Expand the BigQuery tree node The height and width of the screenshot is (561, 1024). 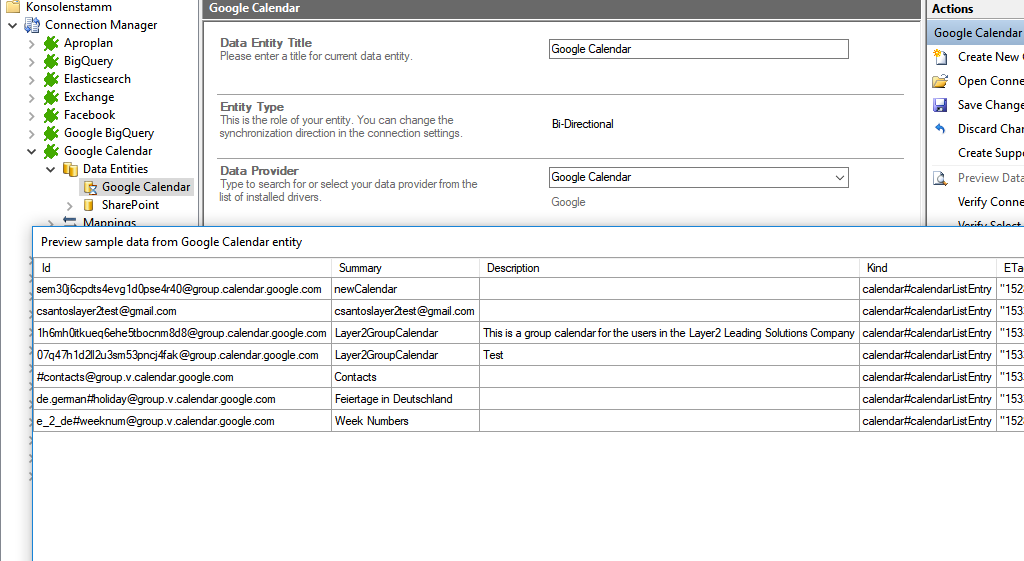click(32, 61)
